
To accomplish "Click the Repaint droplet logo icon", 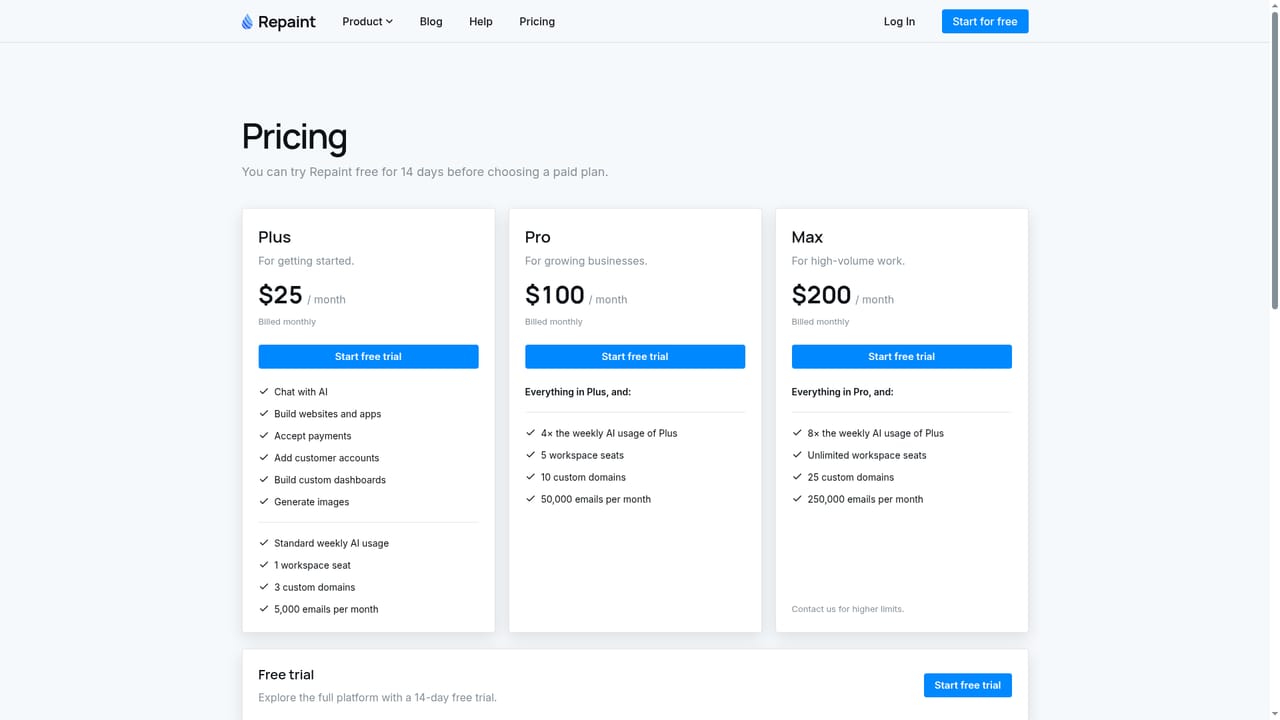I will 247,22.
